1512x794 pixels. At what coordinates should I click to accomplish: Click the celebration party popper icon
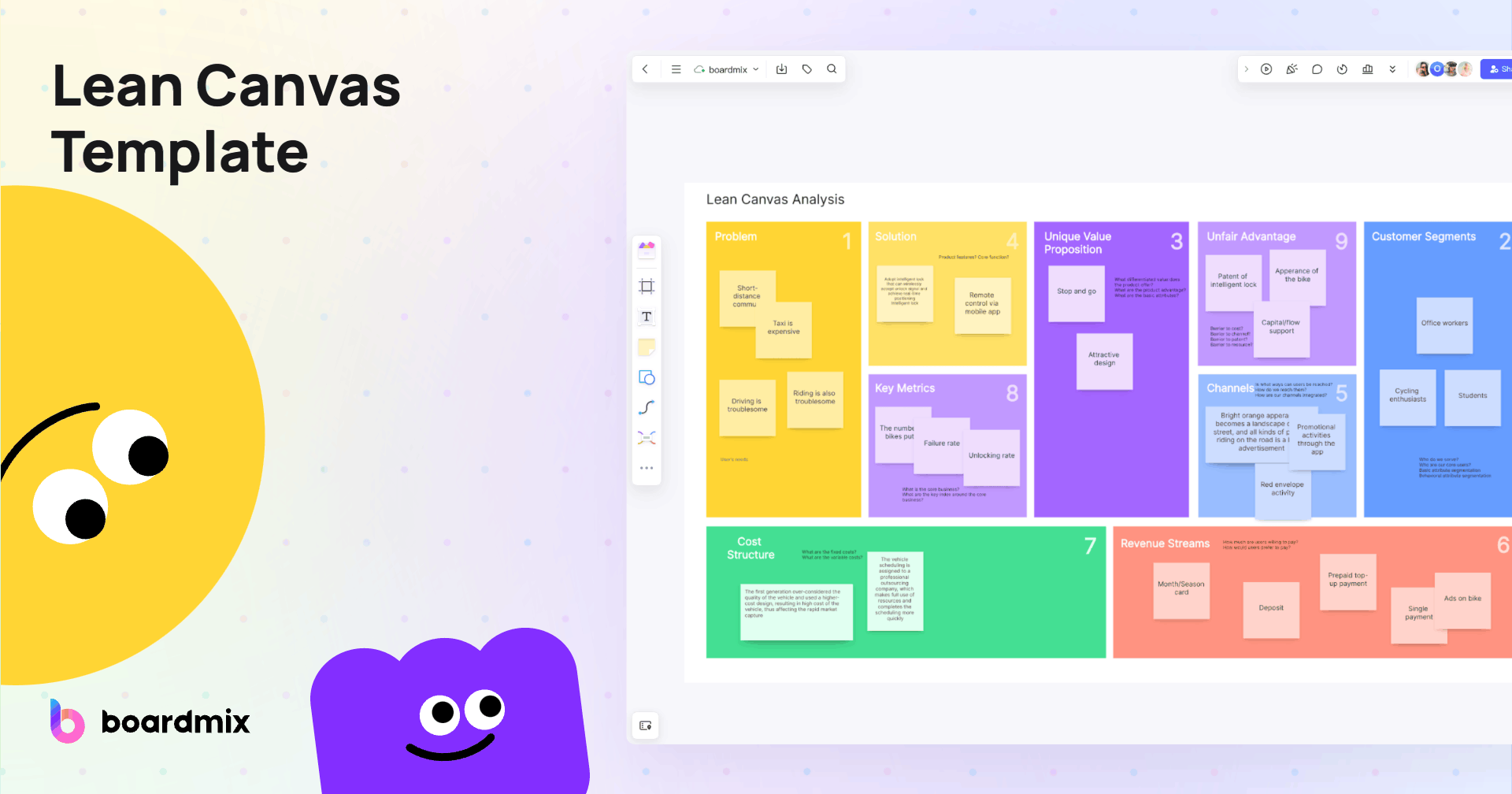coord(1291,69)
